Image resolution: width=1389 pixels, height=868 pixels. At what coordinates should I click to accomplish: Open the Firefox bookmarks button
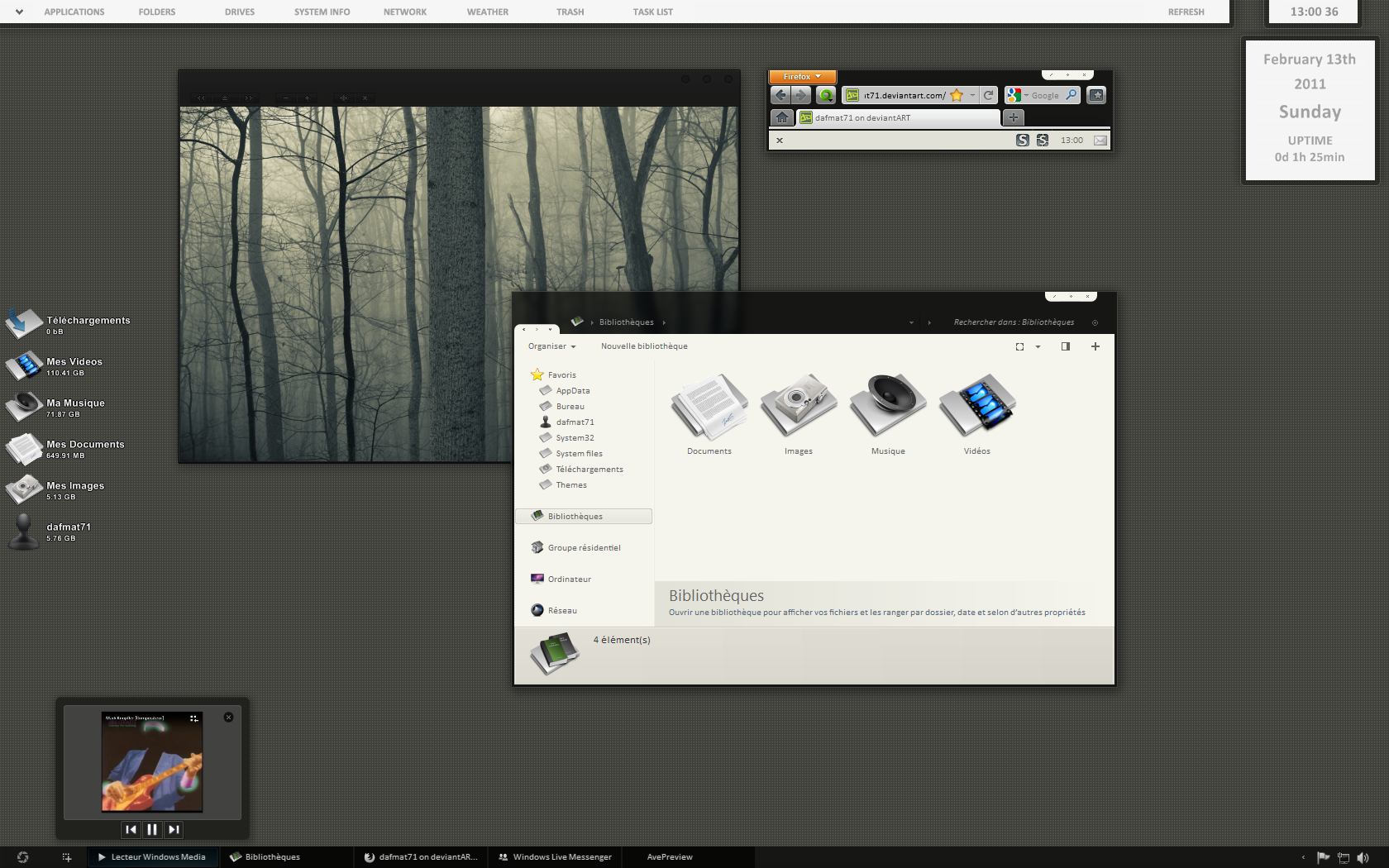(x=1096, y=95)
